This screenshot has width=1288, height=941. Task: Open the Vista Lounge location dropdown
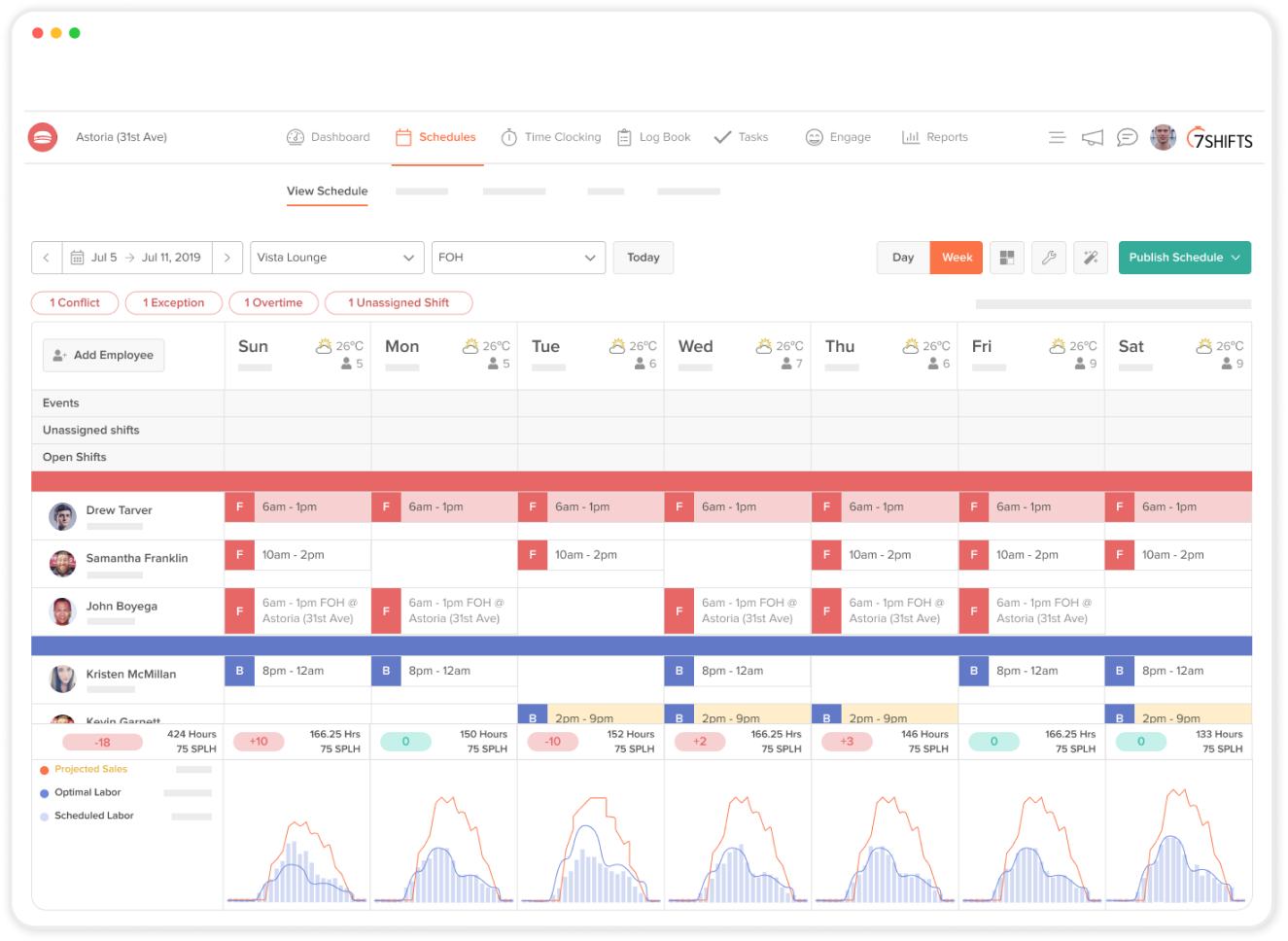pos(336,258)
